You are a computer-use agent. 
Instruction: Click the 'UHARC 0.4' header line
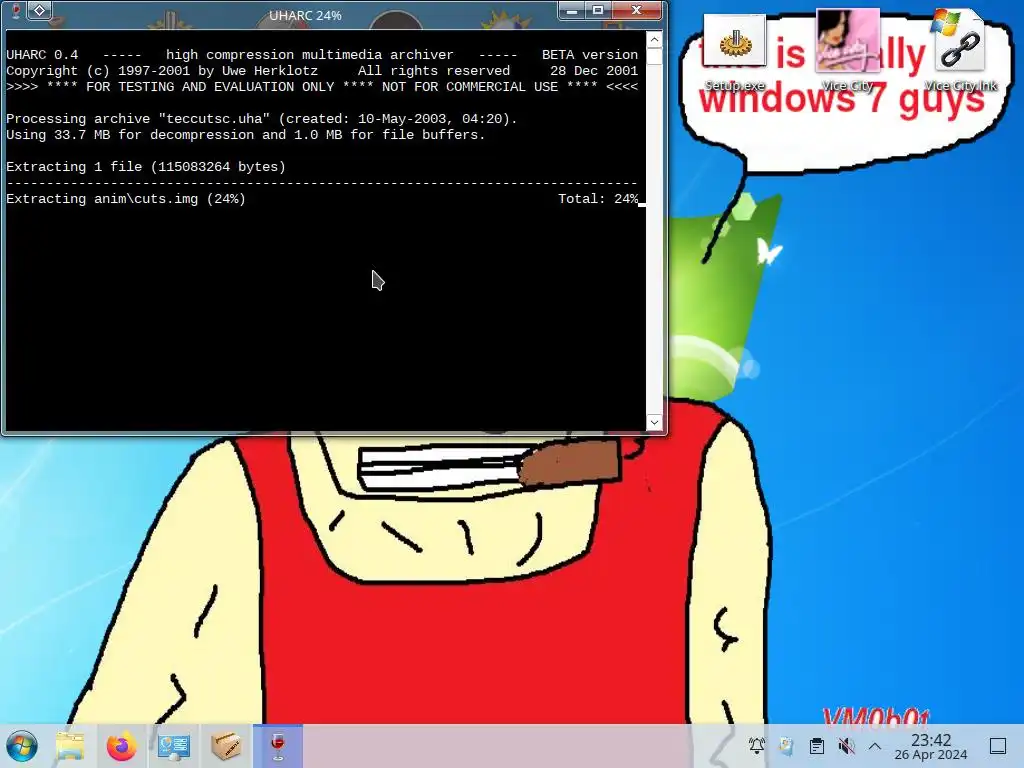(322, 55)
